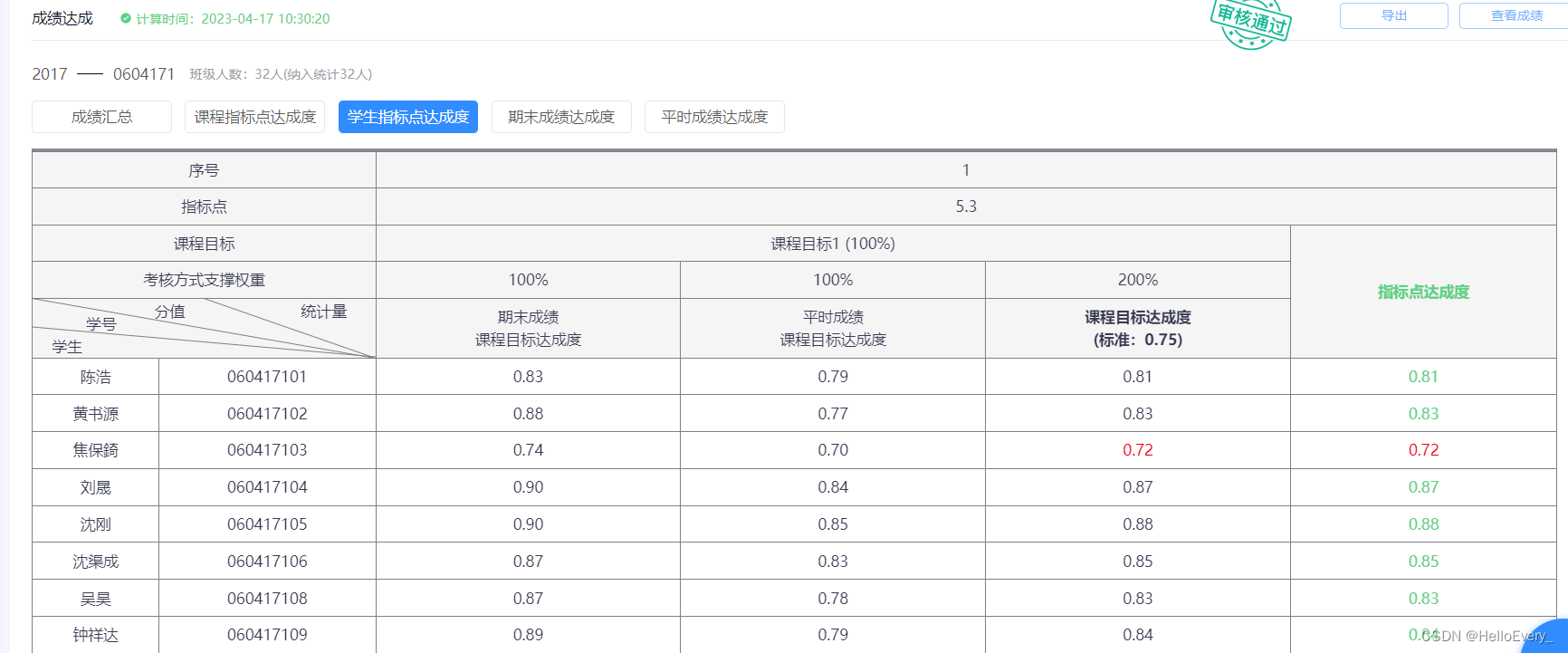Click the 班级人数 32人 text
This screenshot has height=653, width=1568.
[x=281, y=74]
